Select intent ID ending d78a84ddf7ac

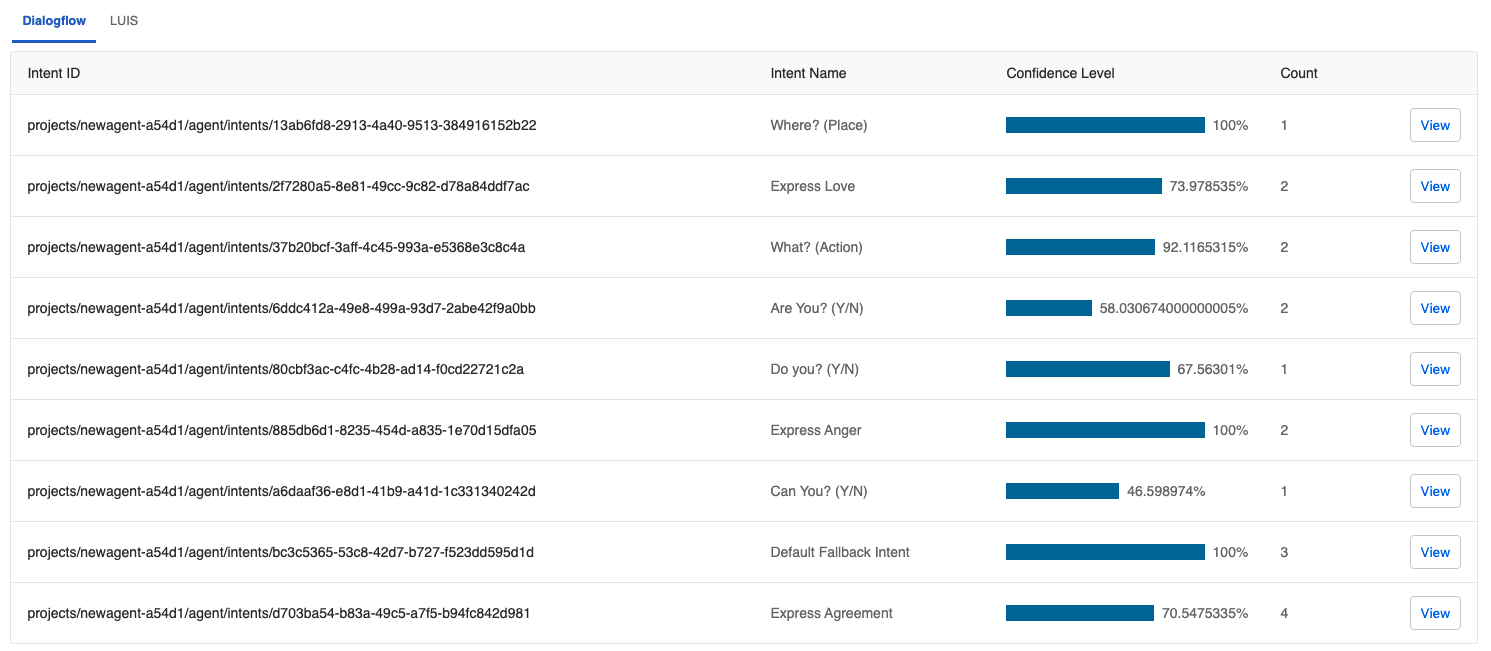(x=278, y=186)
